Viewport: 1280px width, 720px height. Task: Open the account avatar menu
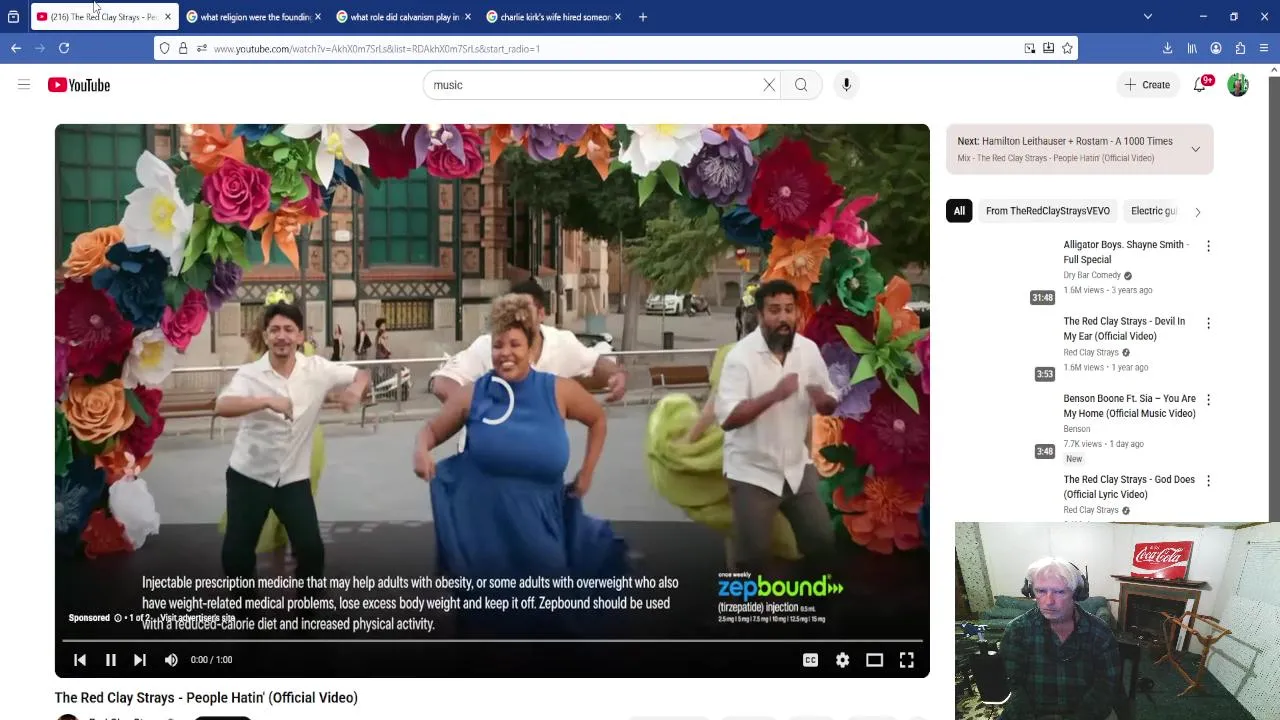point(1238,85)
